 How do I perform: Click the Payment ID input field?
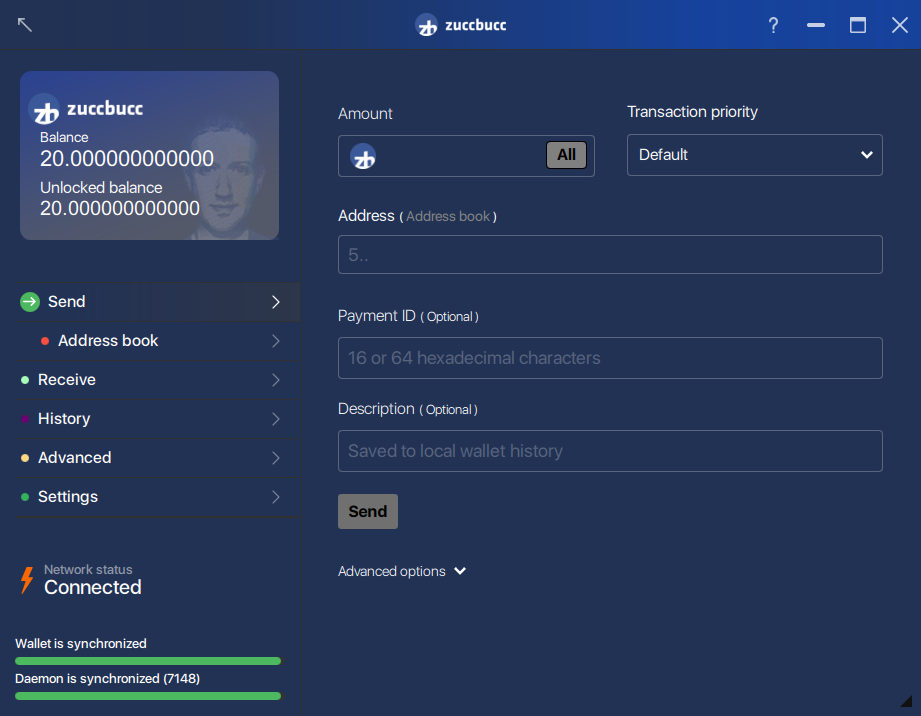click(x=610, y=358)
